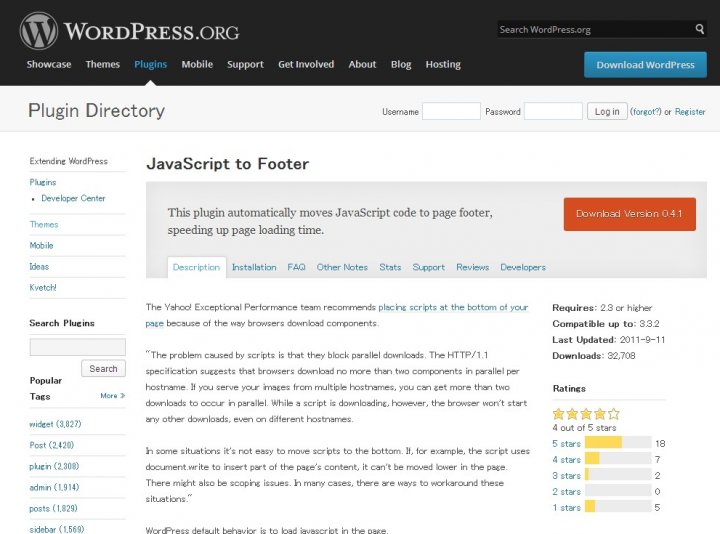The height and width of the screenshot is (534, 720).
Task: Open Developer Center link
Action: pos(73,198)
